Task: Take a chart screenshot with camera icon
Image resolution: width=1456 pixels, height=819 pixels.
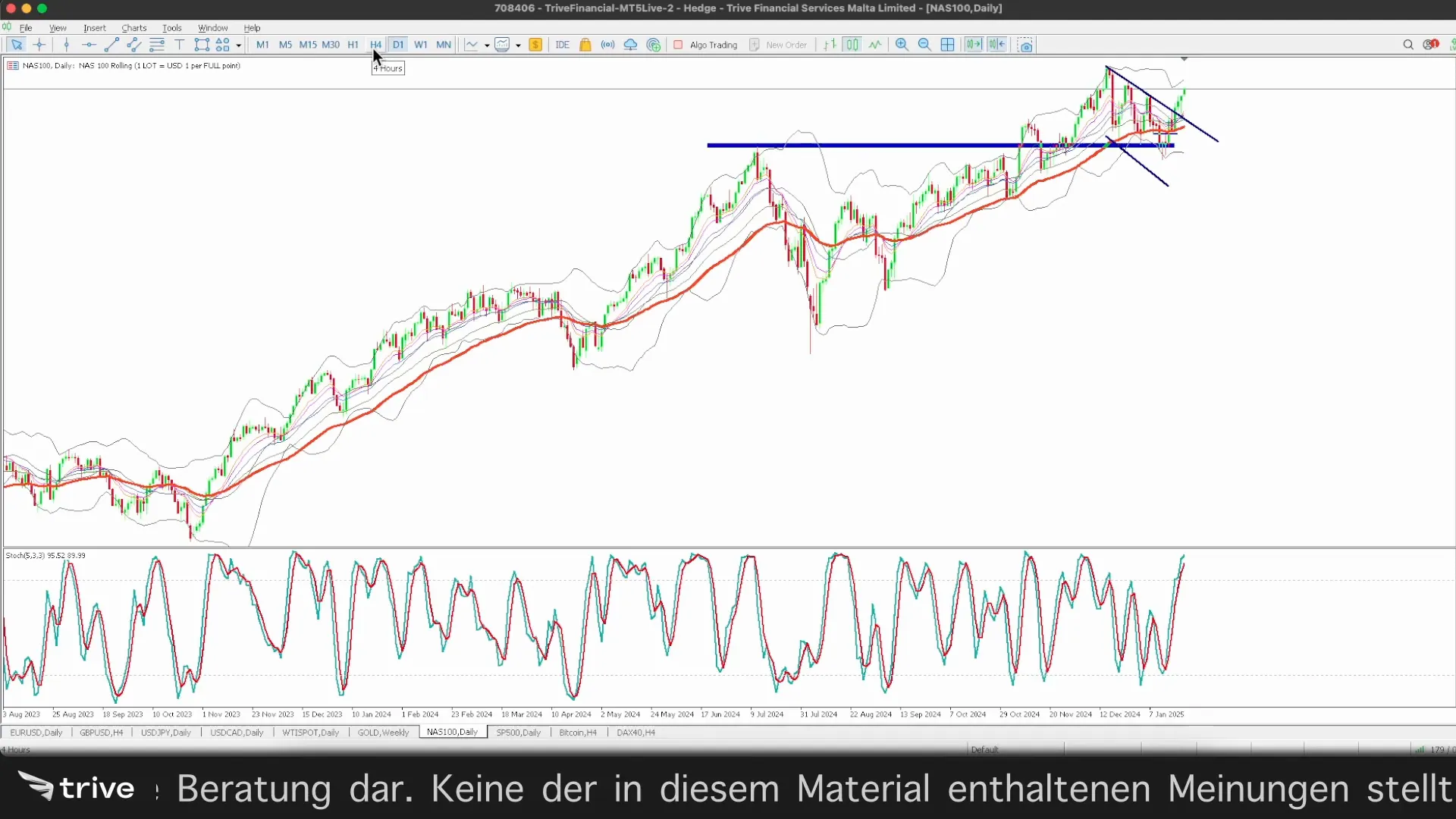Action: (x=1025, y=45)
